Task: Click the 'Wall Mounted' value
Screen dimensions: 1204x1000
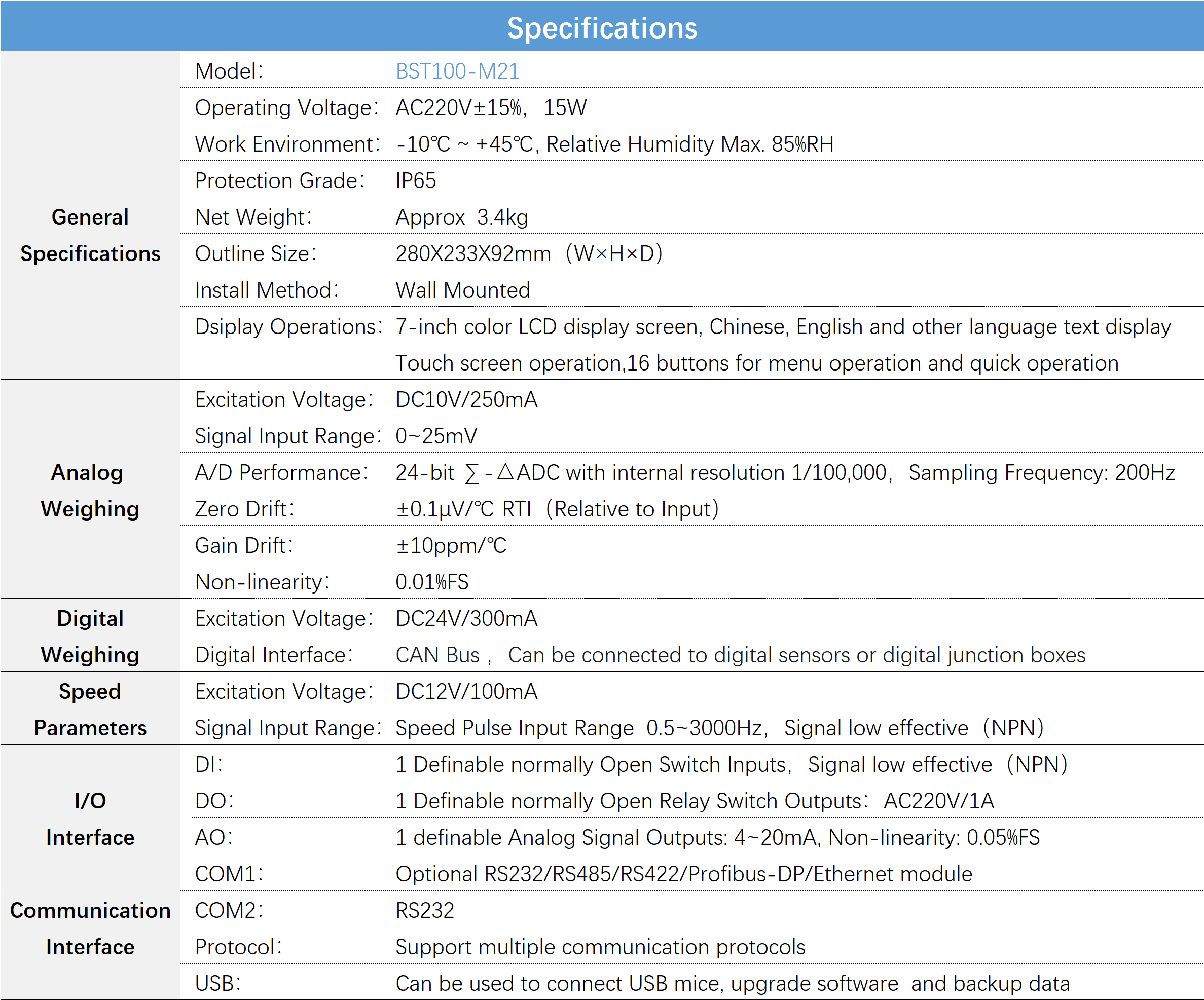Action: [463, 290]
